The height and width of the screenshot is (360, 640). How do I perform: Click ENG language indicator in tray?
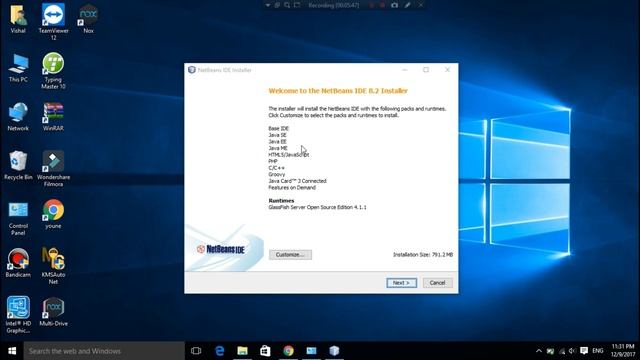[x=598, y=351]
